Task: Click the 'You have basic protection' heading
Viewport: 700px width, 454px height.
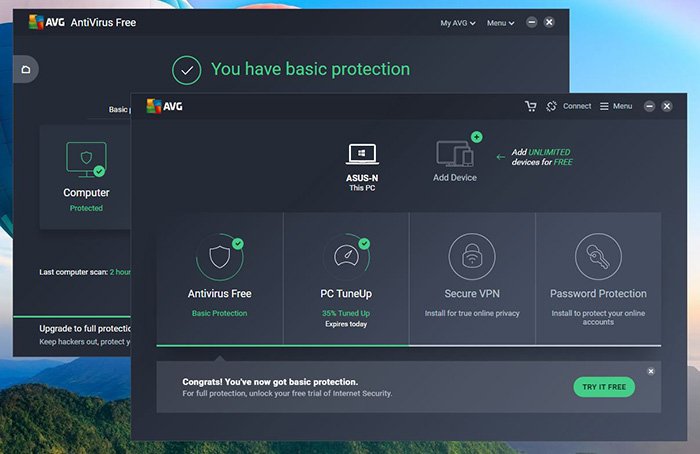Action: [310, 69]
